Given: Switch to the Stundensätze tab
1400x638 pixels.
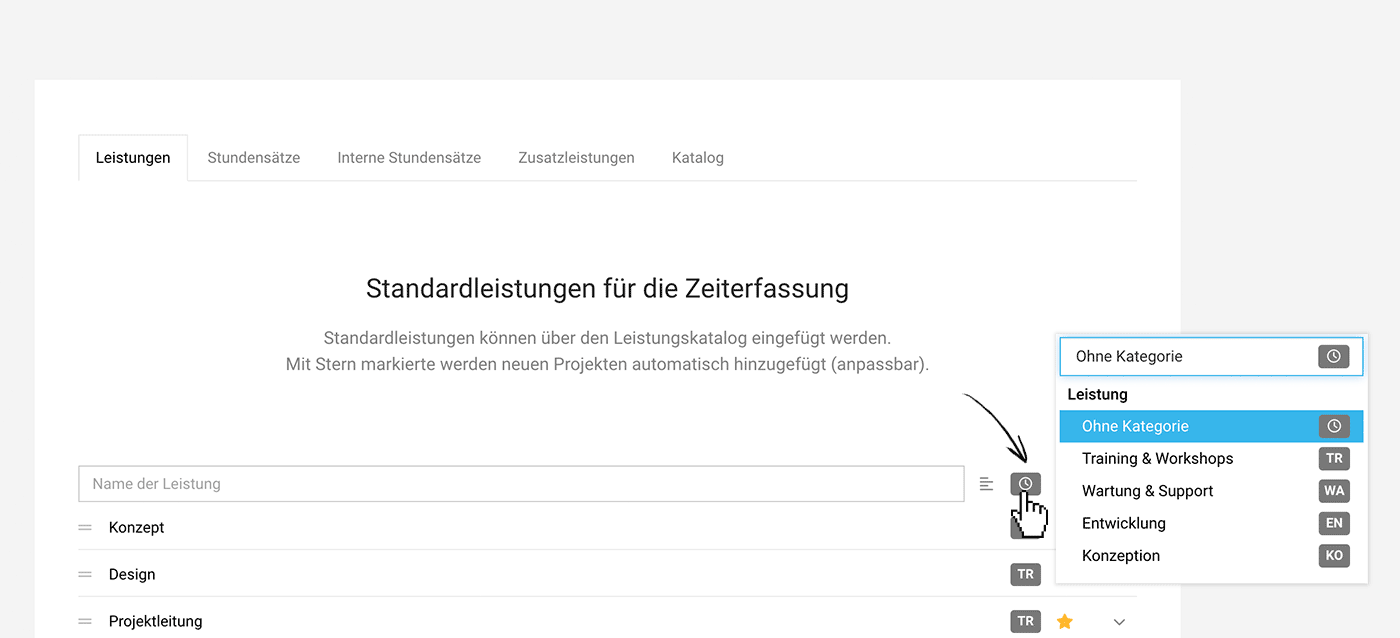Looking at the screenshot, I should (x=253, y=157).
